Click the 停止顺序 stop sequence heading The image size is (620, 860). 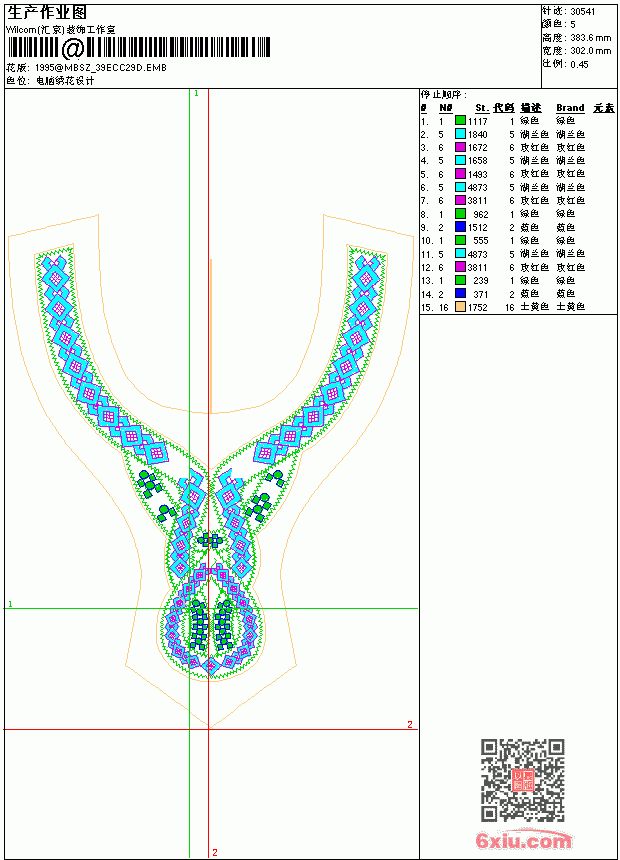click(x=444, y=95)
